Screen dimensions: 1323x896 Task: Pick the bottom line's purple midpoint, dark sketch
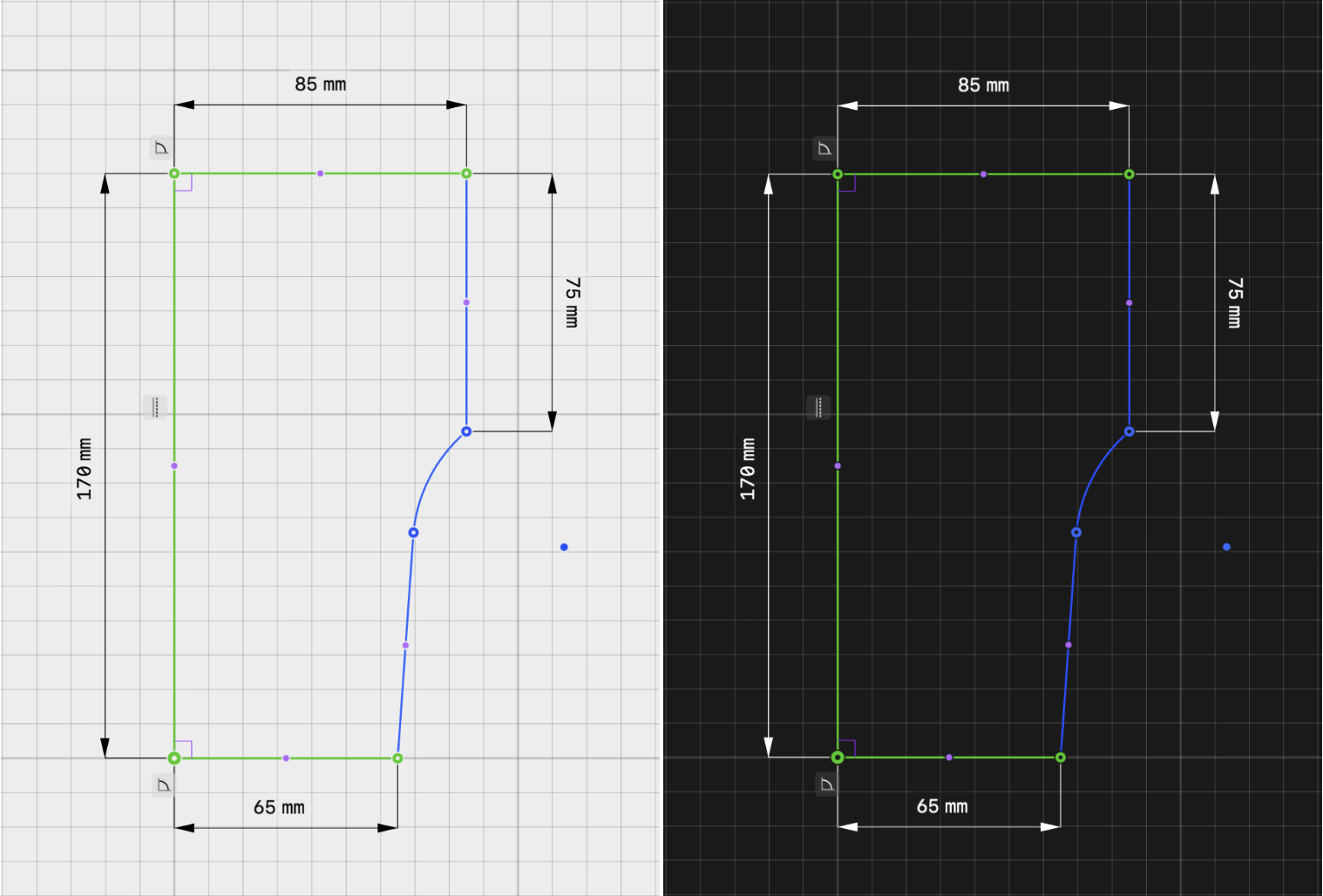[949, 757]
